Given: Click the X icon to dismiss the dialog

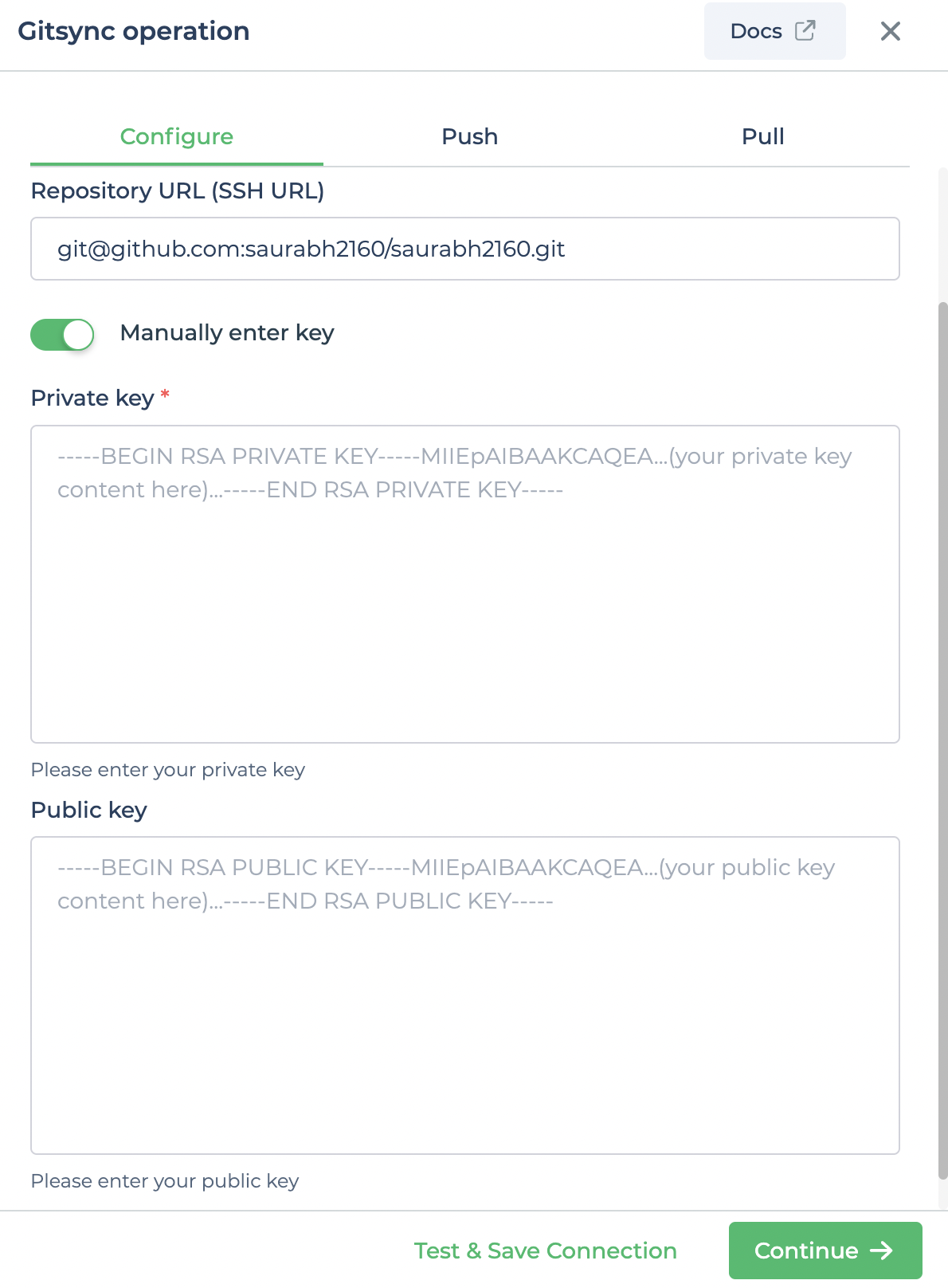Looking at the screenshot, I should coord(891,31).
